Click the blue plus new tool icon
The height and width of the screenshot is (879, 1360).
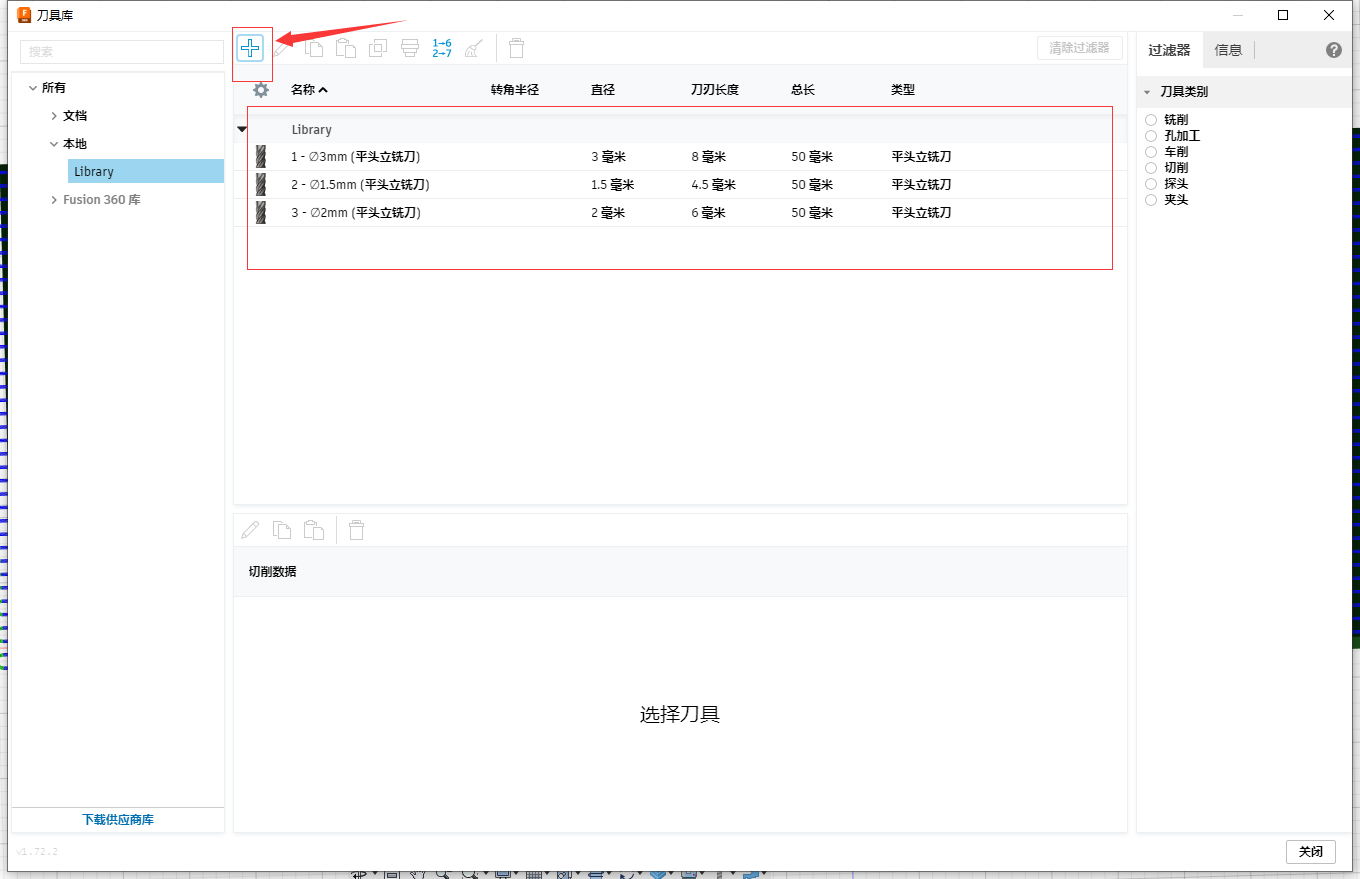(250, 48)
